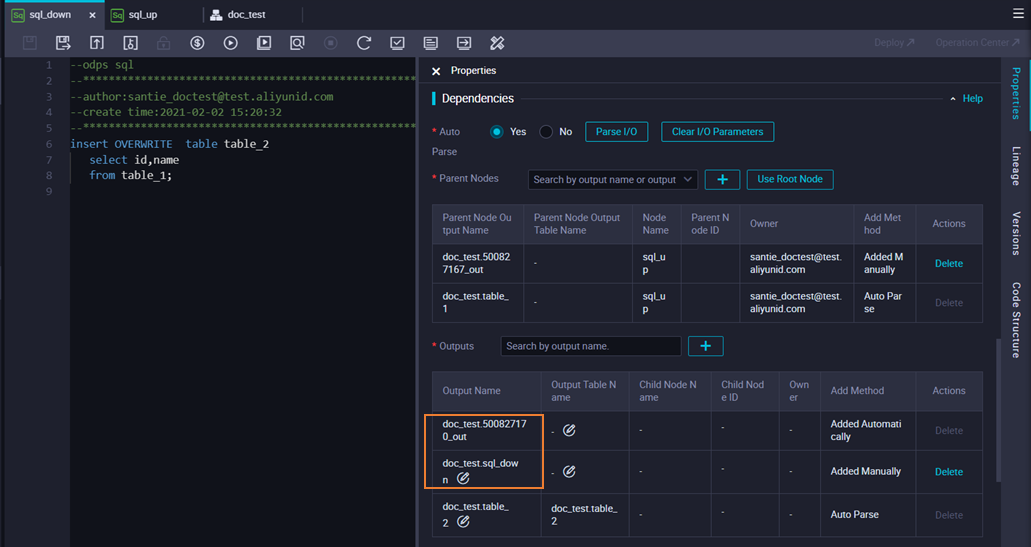Select No for Auto Parse
Viewport: 1031px width, 547px height.
pyautogui.click(x=546, y=131)
